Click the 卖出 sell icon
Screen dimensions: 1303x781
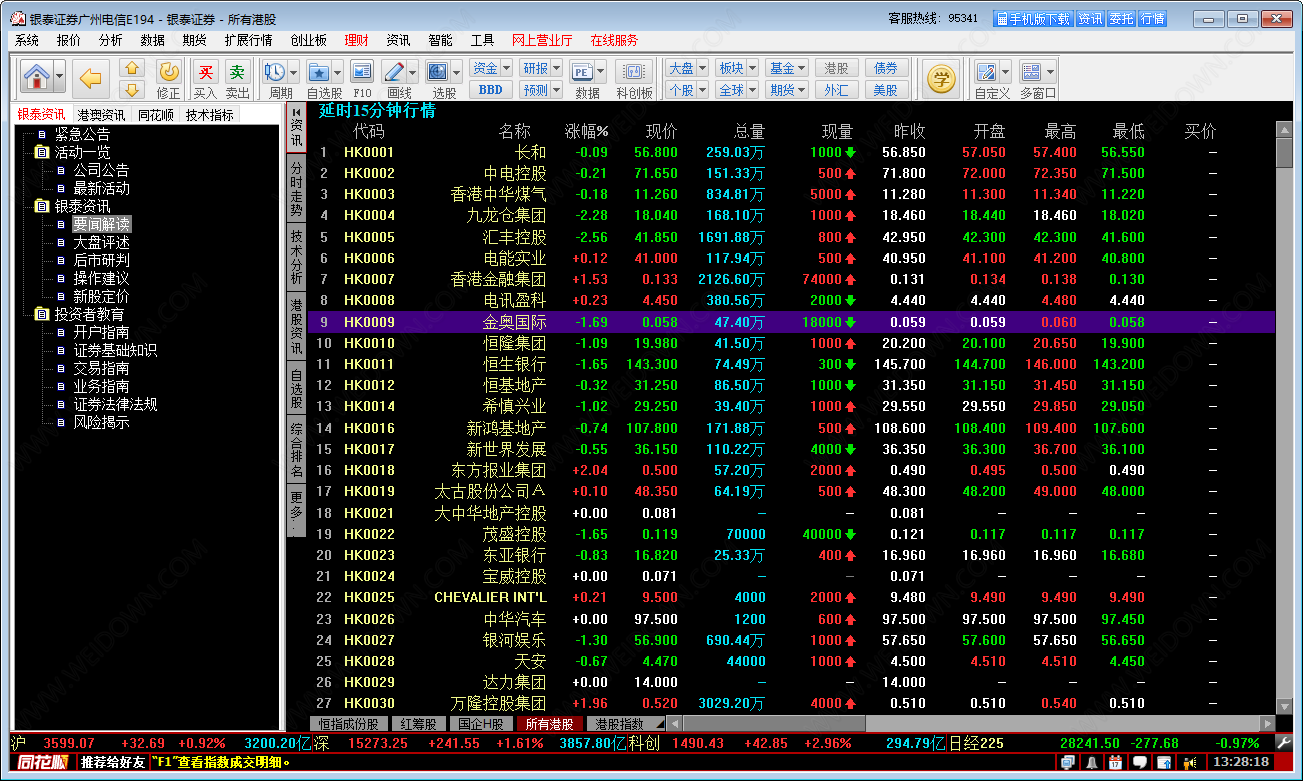pos(237,72)
